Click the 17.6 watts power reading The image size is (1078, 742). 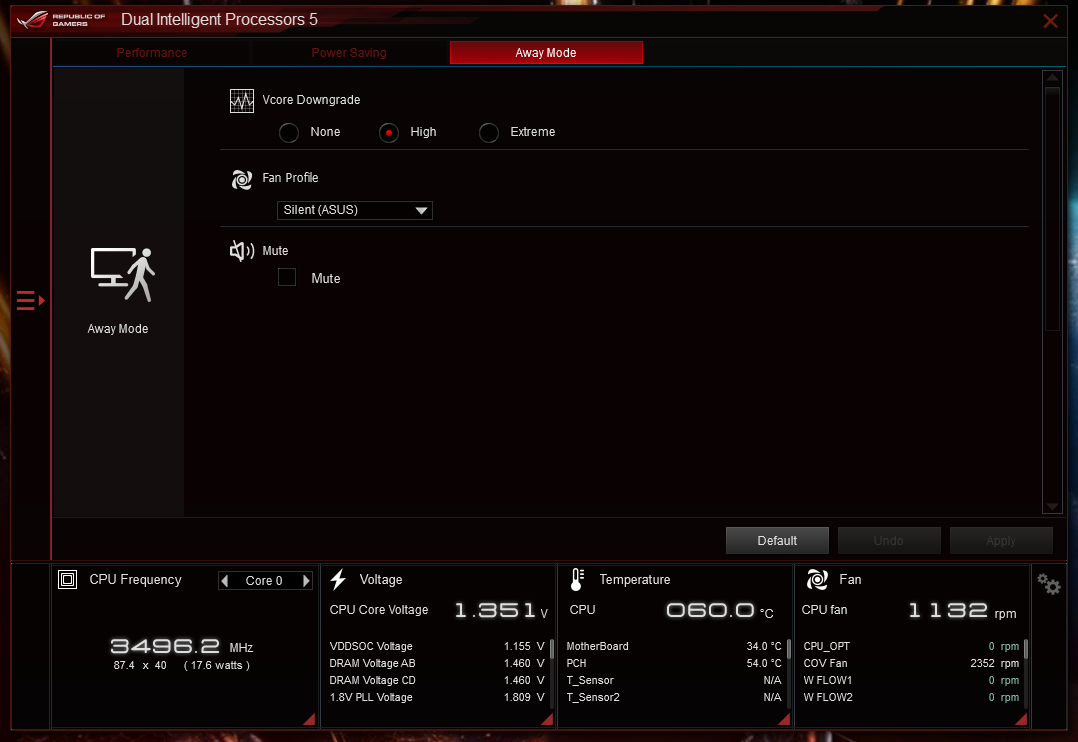click(217, 666)
